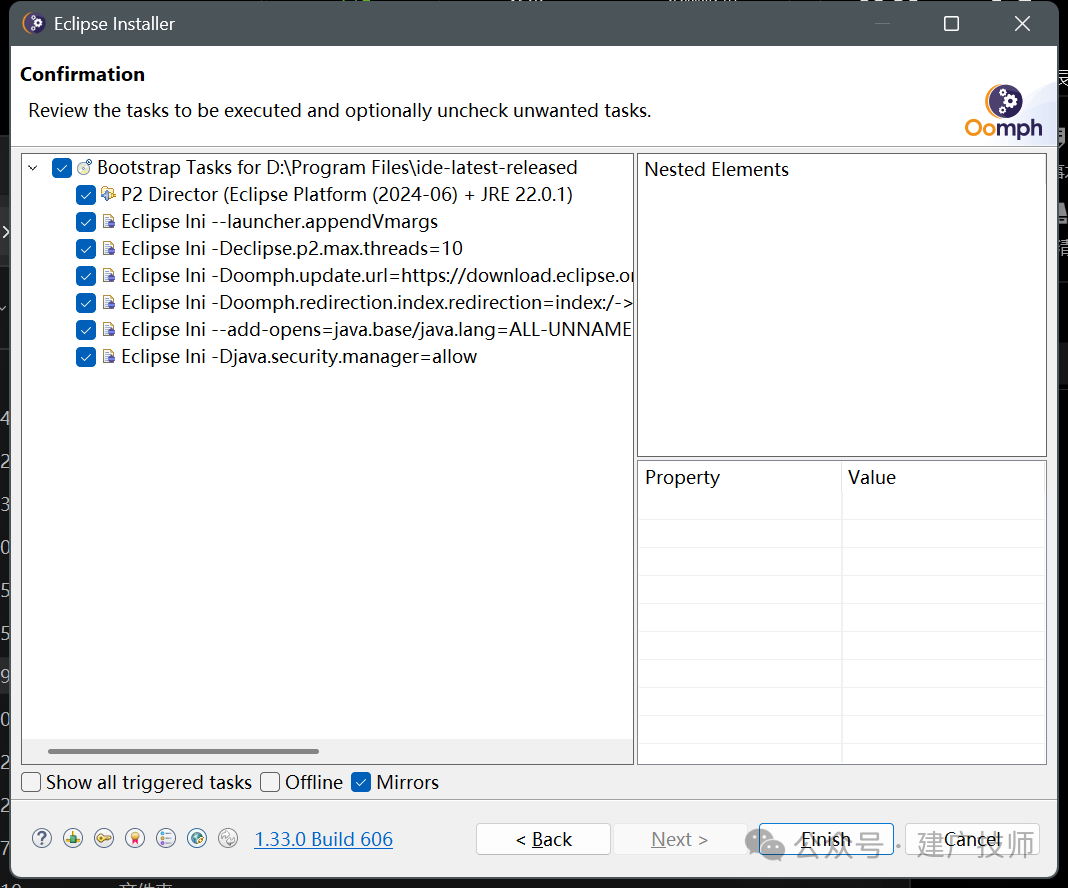Open network proxy settings icon

(x=73, y=838)
